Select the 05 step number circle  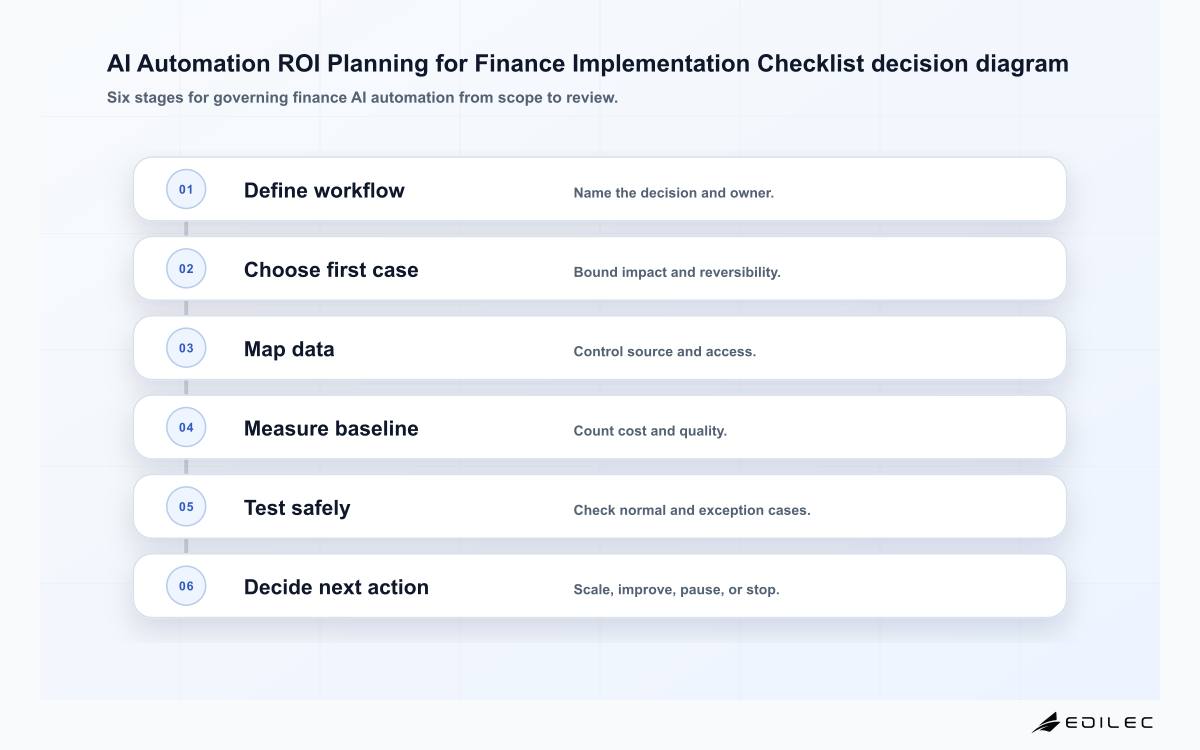(x=186, y=506)
